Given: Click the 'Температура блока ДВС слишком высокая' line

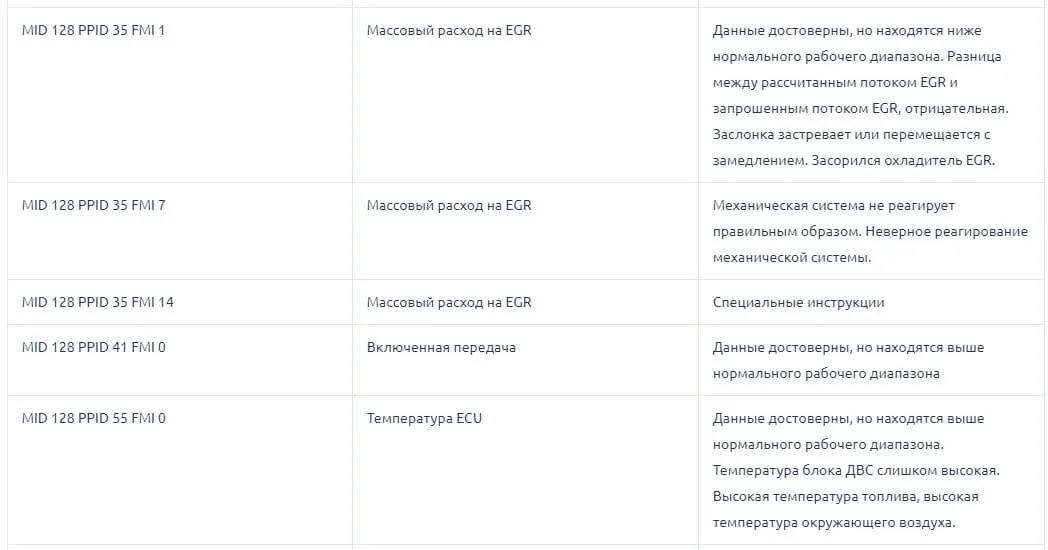Looking at the screenshot, I should pyautogui.click(x=856, y=470).
